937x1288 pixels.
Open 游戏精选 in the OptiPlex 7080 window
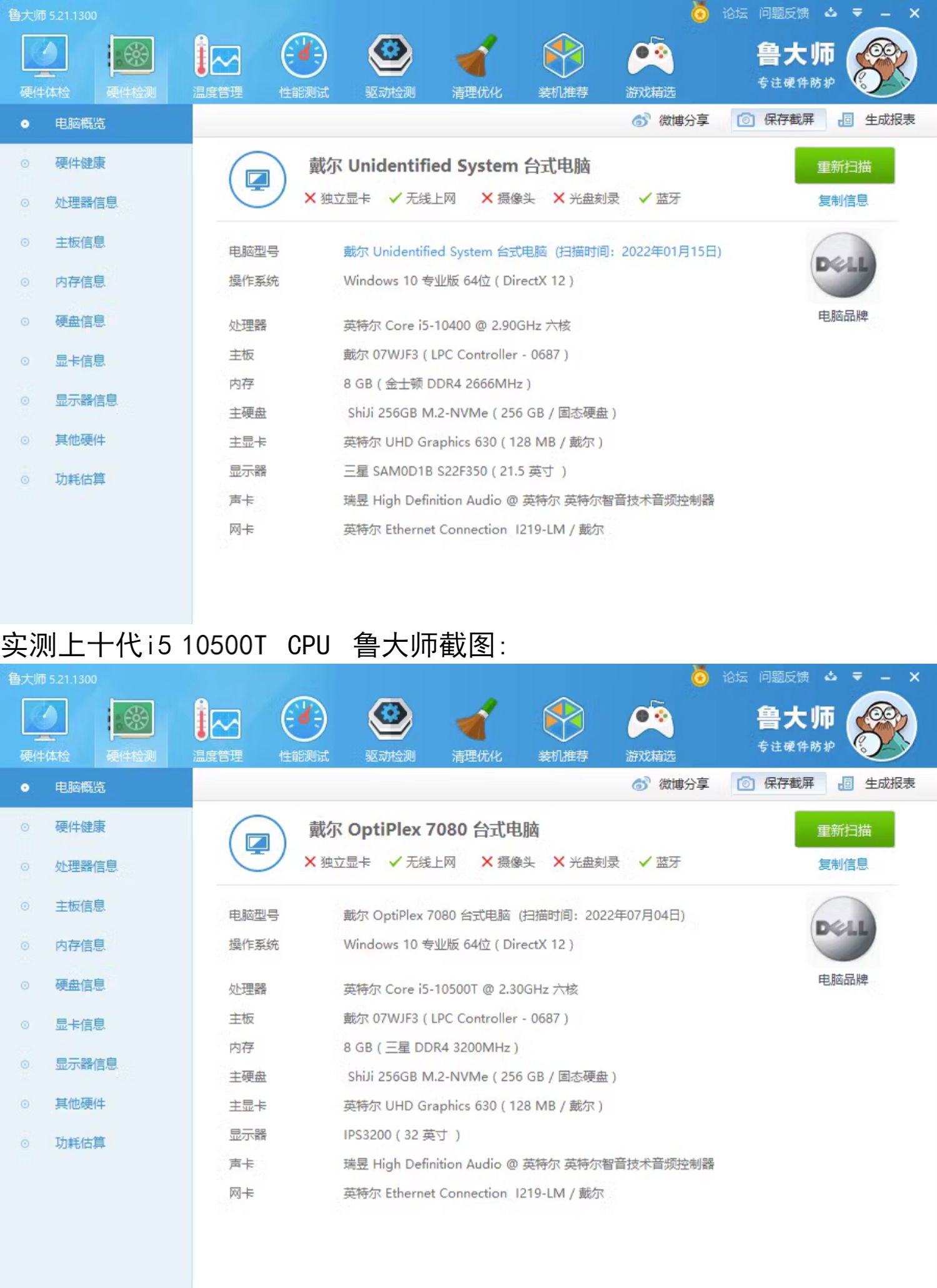[x=650, y=731]
